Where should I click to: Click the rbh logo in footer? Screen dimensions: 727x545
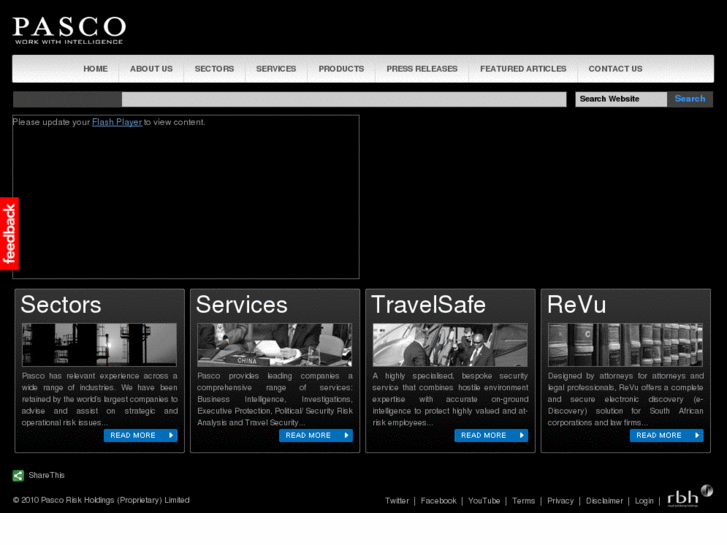(x=689, y=496)
